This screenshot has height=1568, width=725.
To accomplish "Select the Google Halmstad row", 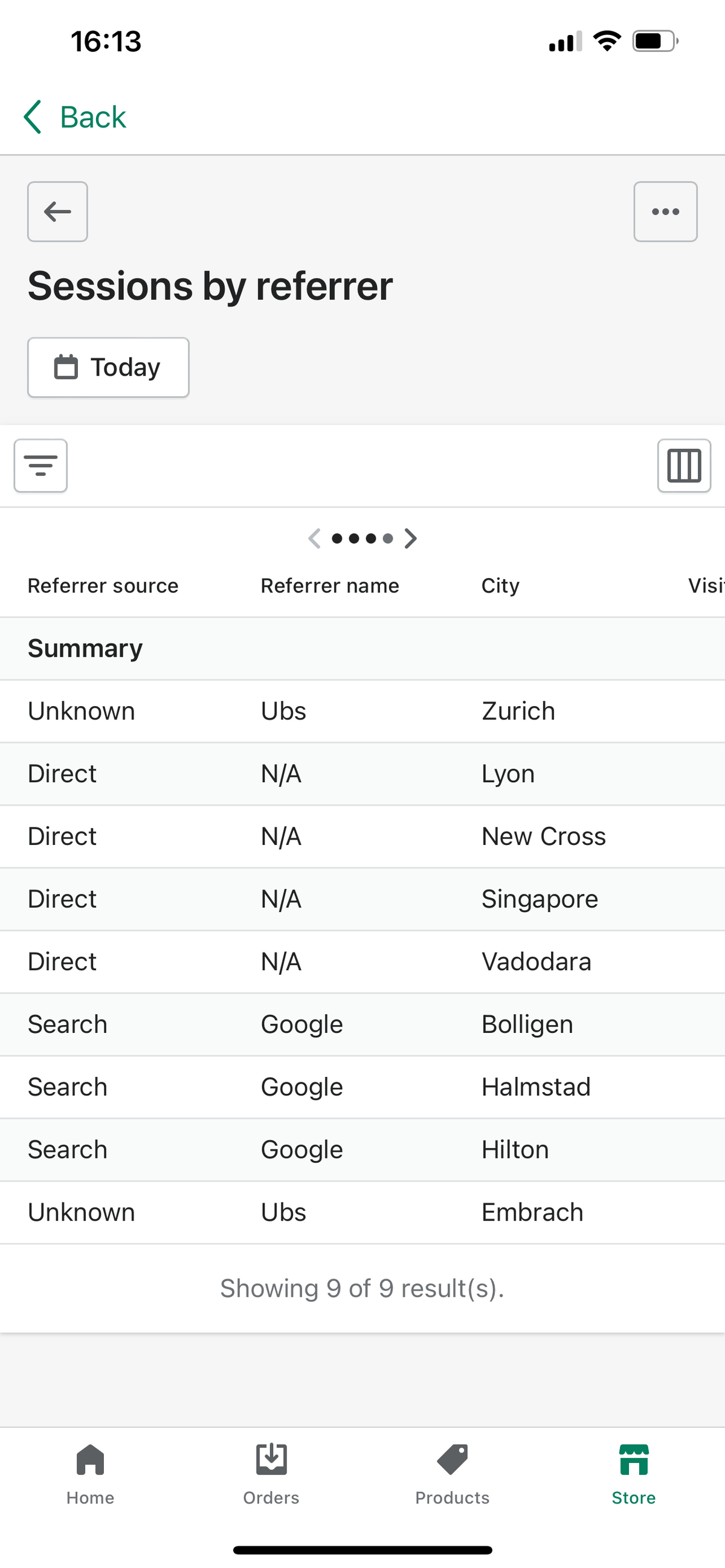I will 362,1087.
